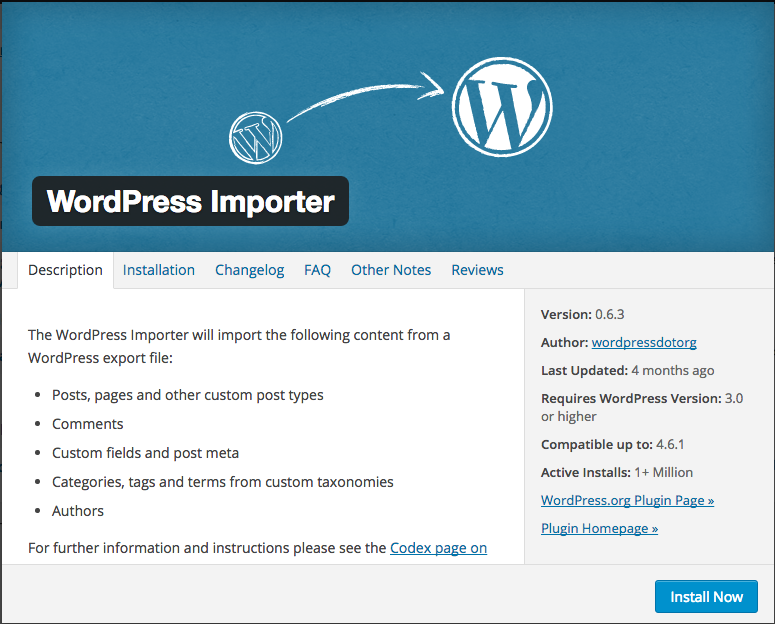
Task: Click the Requires WordPress Version text
Action: pyautogui.click(x=642, y=407)
